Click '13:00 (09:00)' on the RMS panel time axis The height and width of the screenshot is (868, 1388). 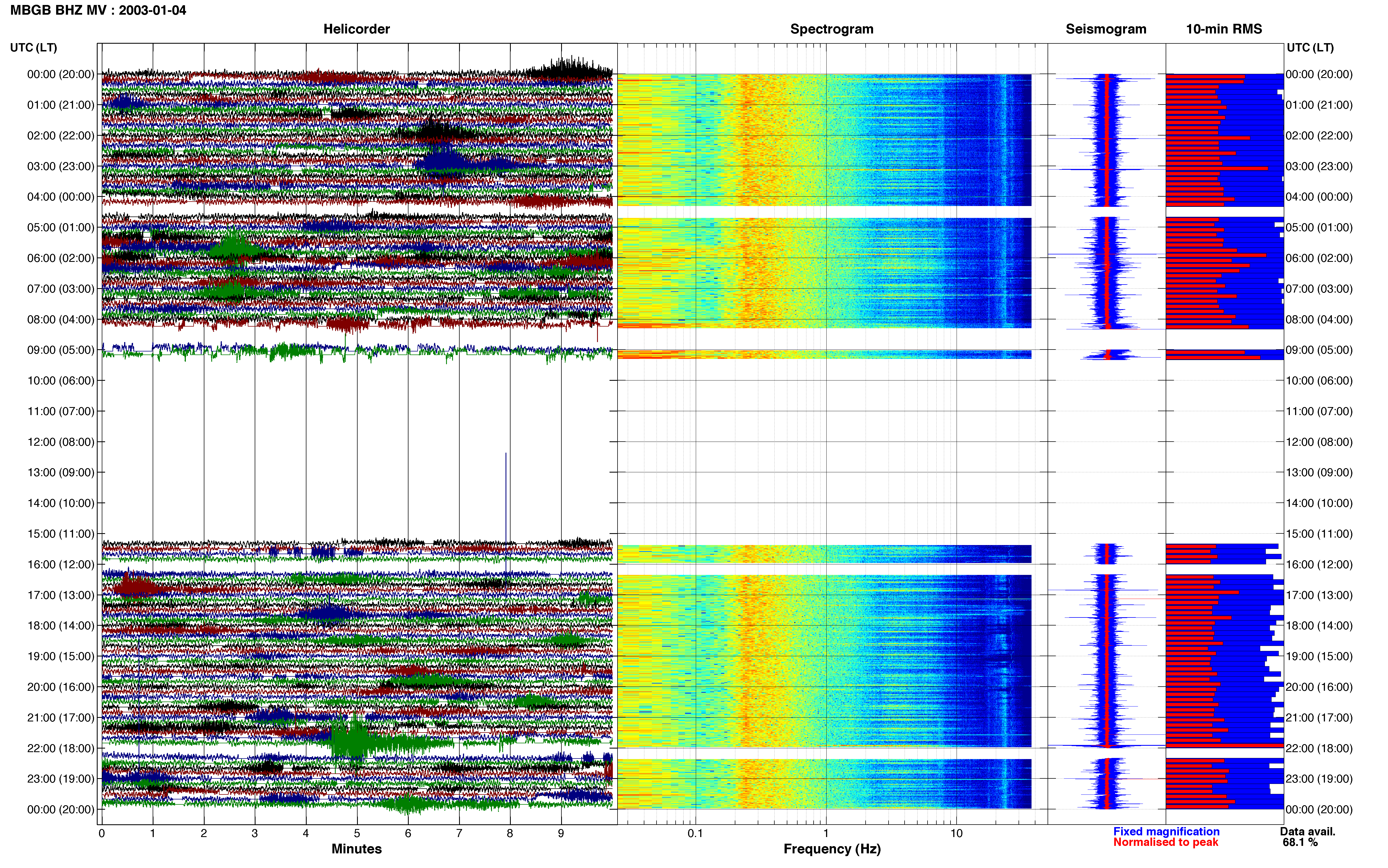click(x=1319, y=473)
